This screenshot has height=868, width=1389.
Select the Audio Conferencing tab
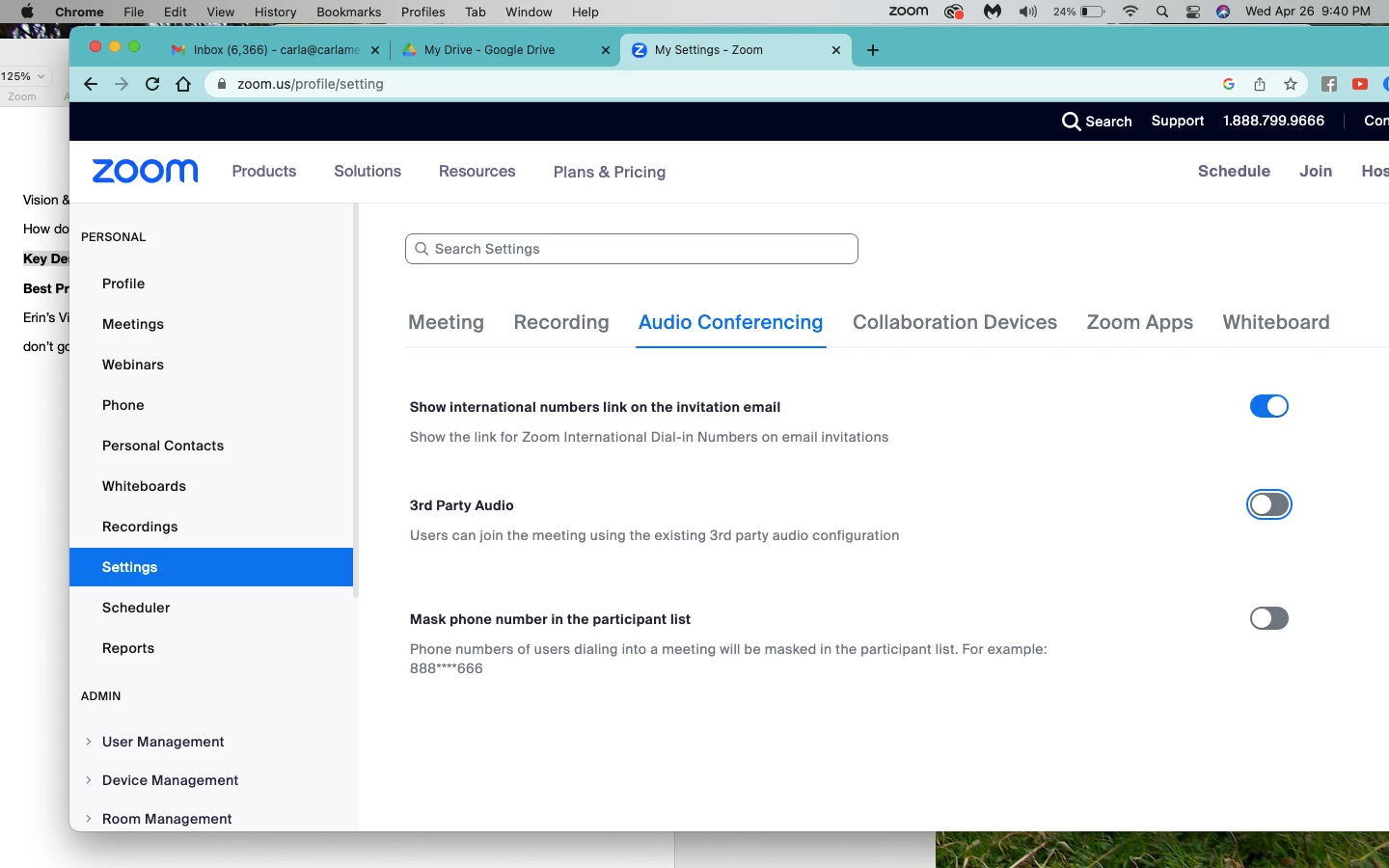(x=731, y=322)
